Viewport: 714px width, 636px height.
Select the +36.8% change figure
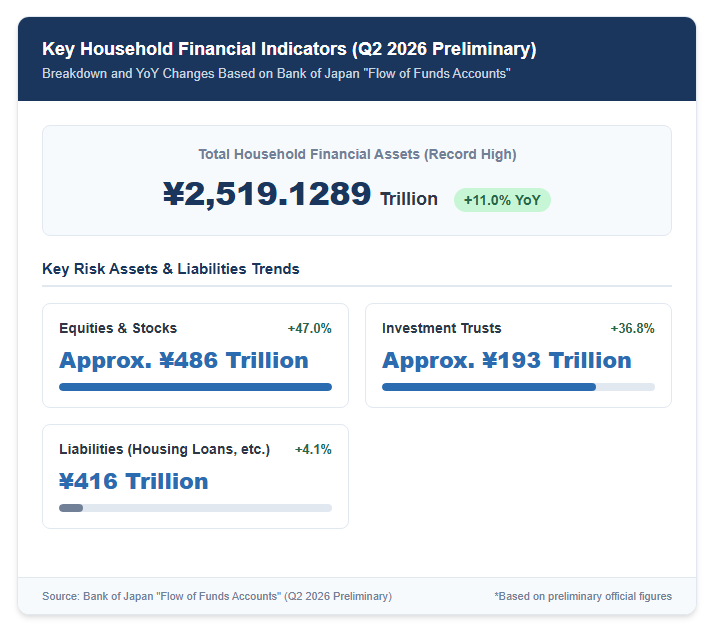(632, 328)
